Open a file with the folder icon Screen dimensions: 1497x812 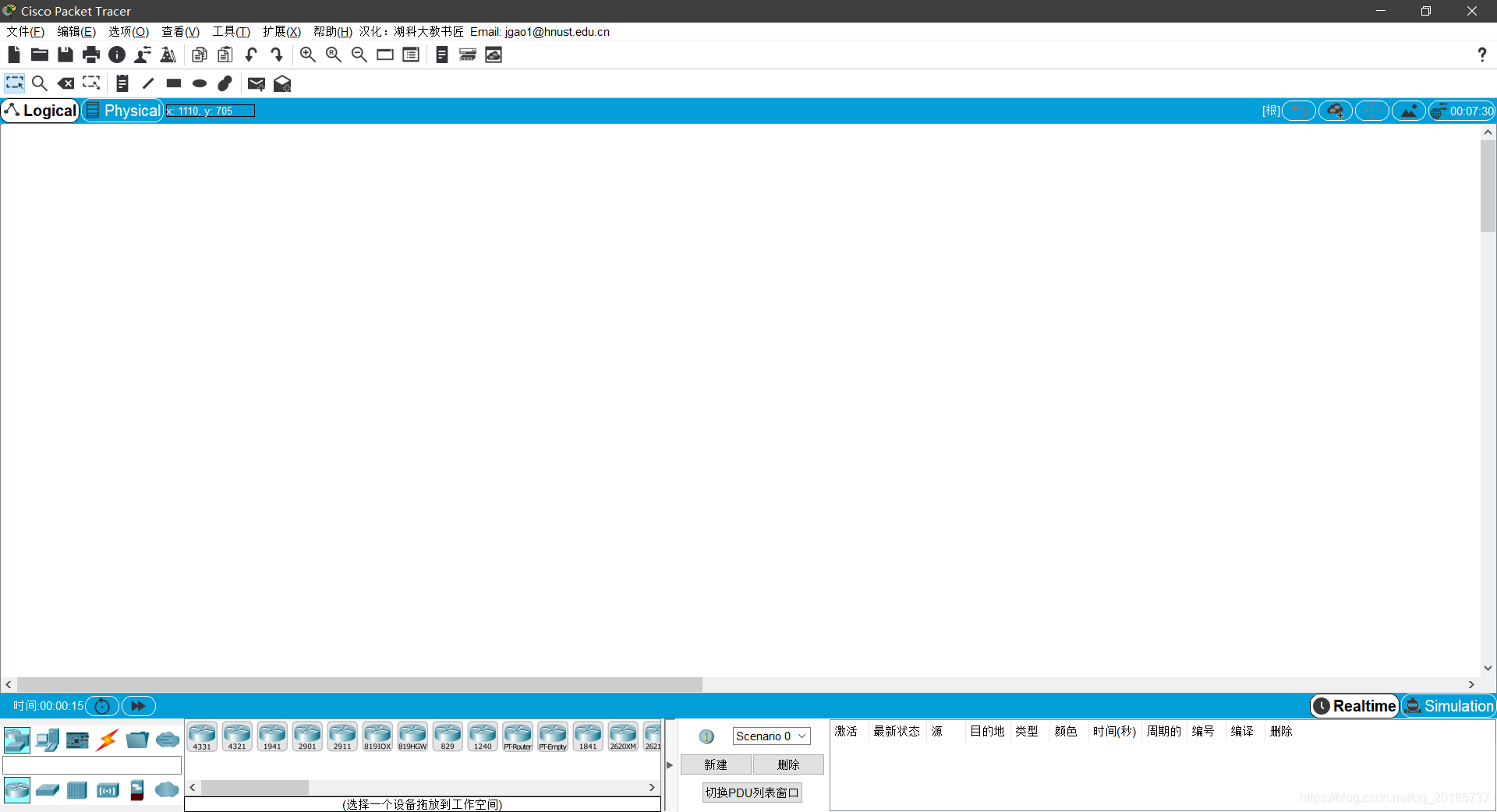click(40, 55)
